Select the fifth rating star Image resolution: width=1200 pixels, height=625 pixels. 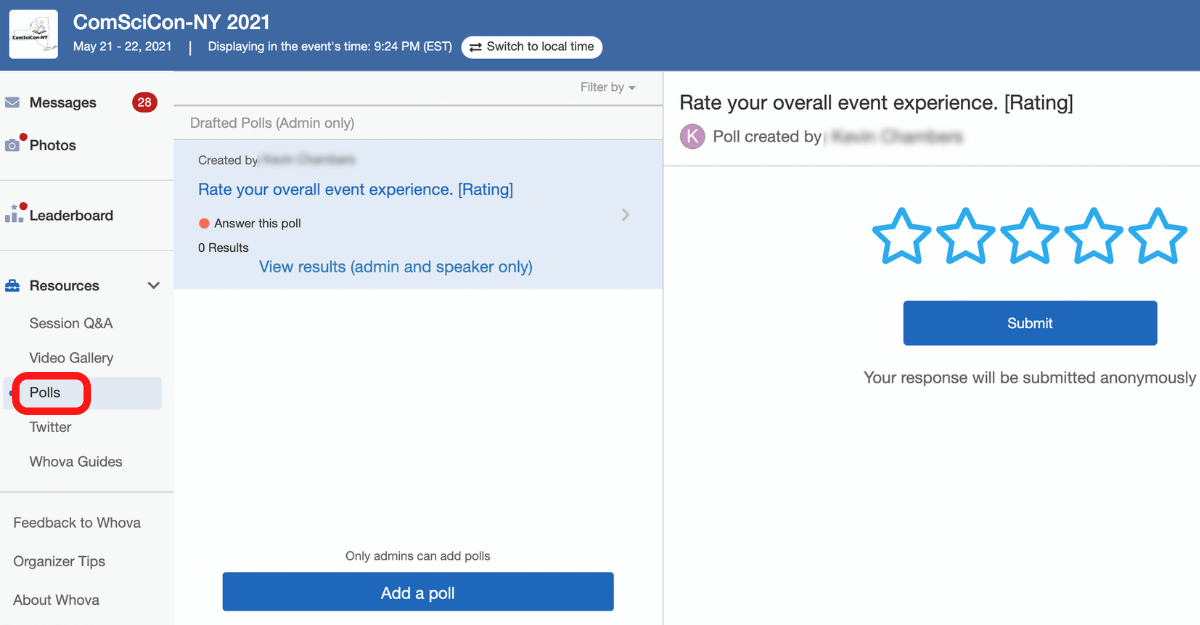[1157, 236]
